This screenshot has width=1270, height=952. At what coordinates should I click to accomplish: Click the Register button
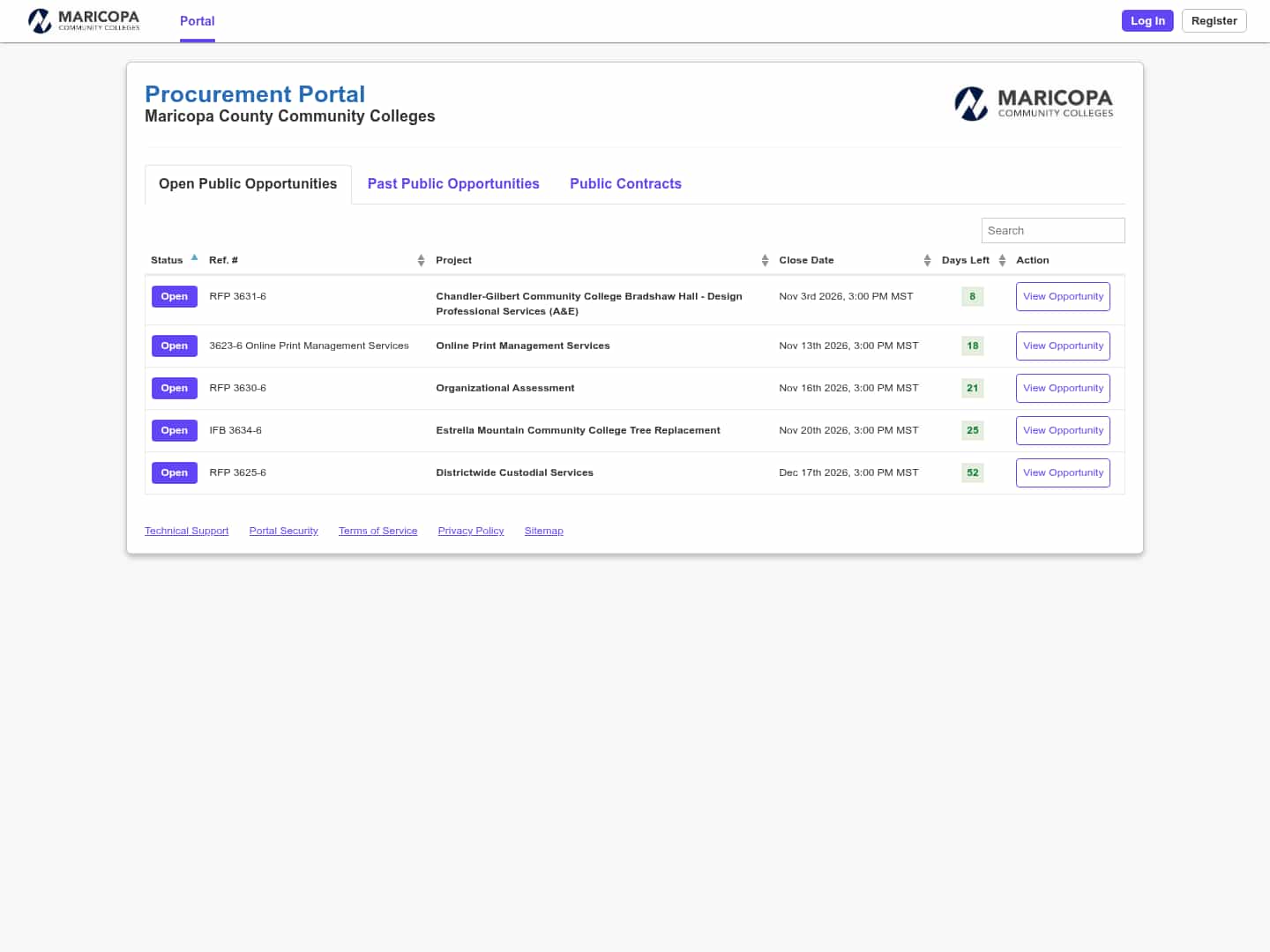click(1214, 21)
